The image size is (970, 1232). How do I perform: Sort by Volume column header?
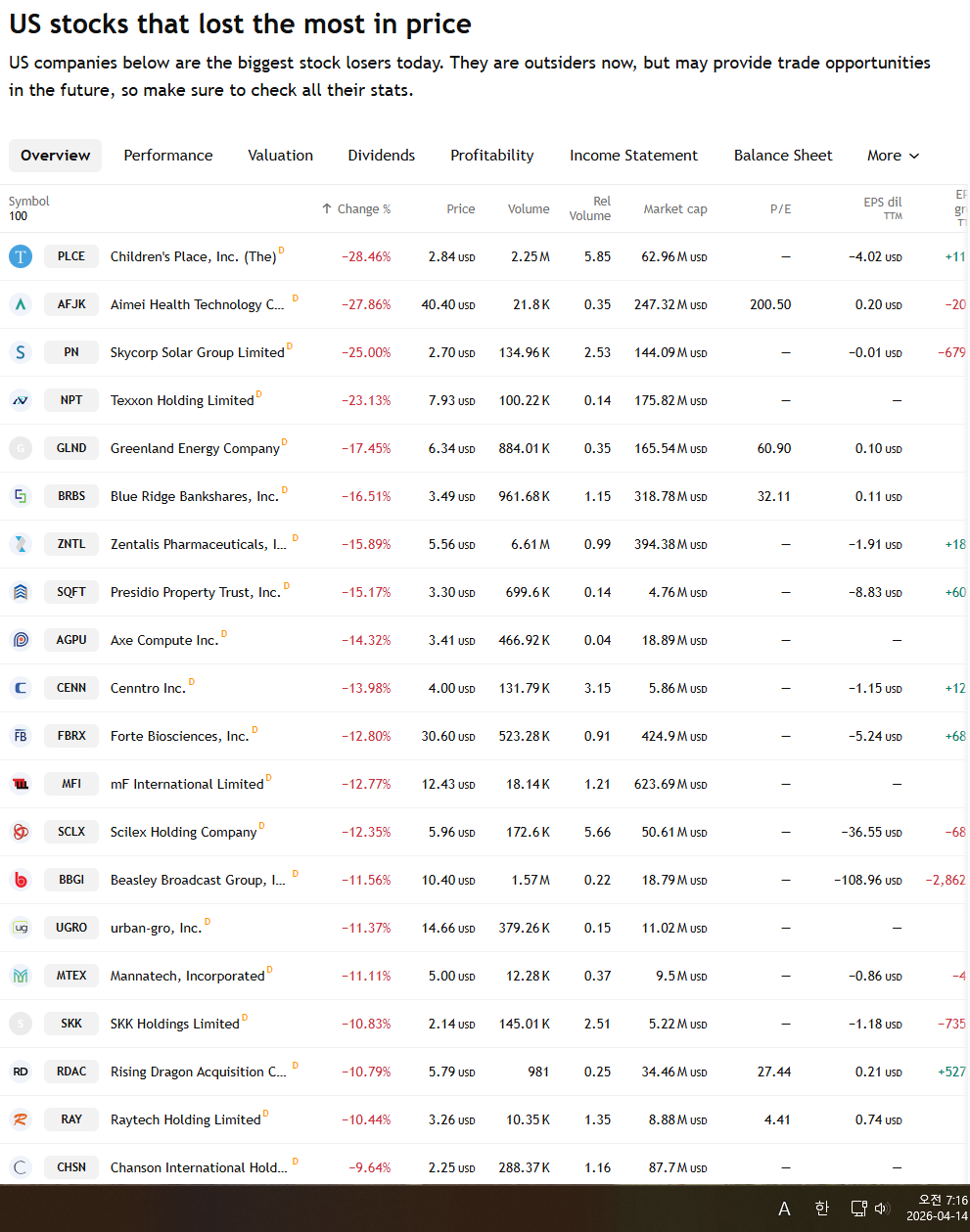coord(529,209)
